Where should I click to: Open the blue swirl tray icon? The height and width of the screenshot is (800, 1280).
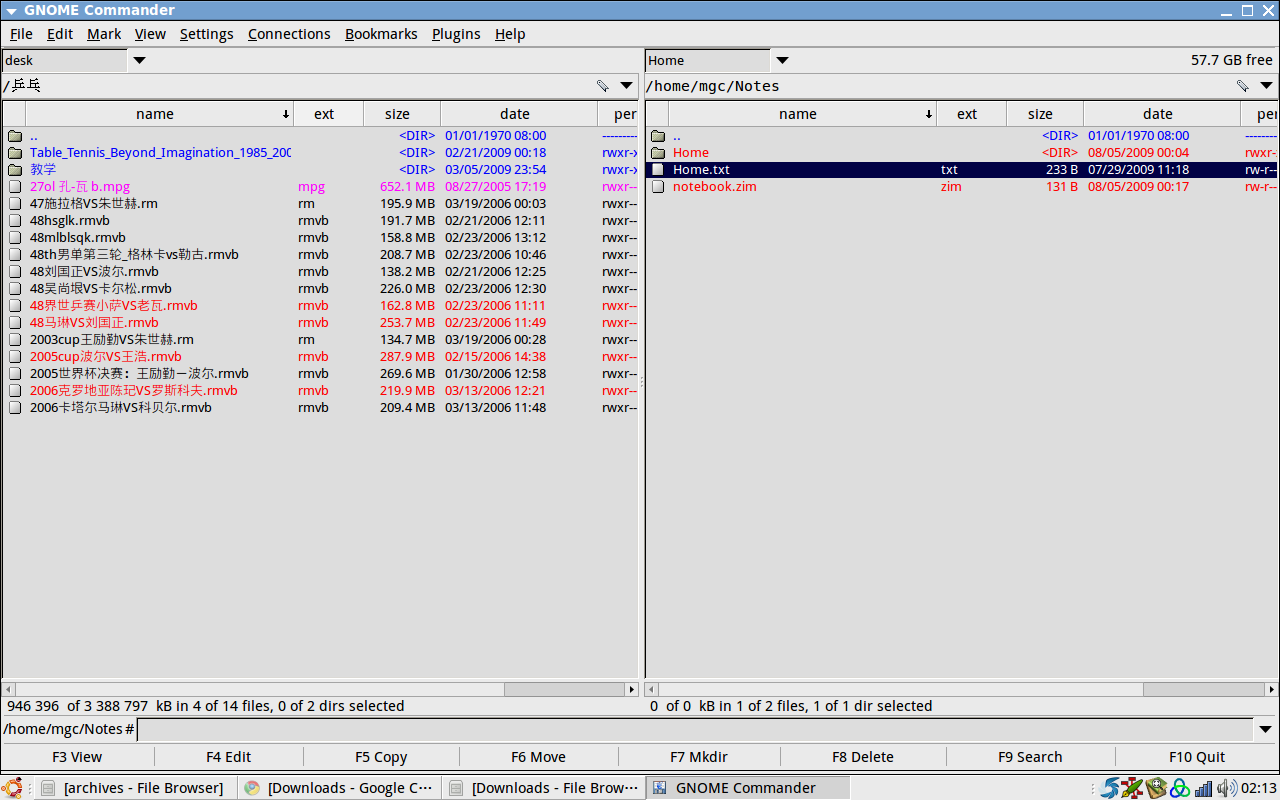[x=1110, y=788]
